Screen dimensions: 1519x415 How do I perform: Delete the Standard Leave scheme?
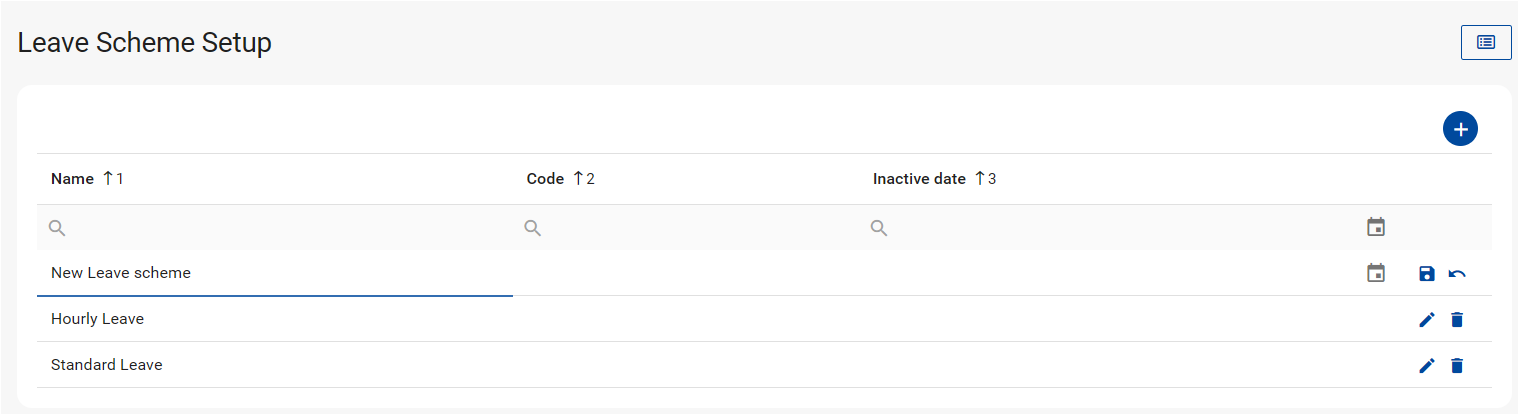1457,366
